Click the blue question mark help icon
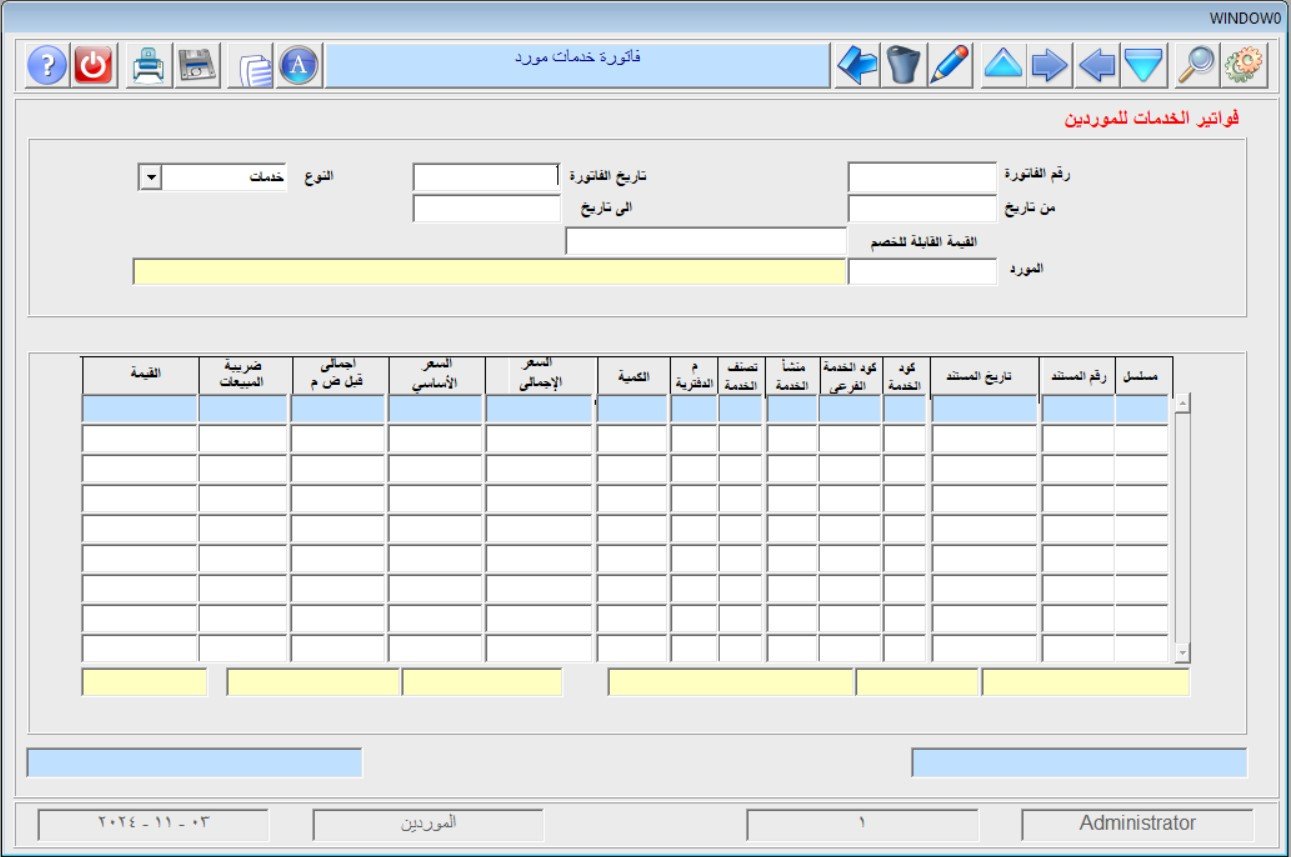Viewport: 1291px width, 857px height. tap(47, 66)
